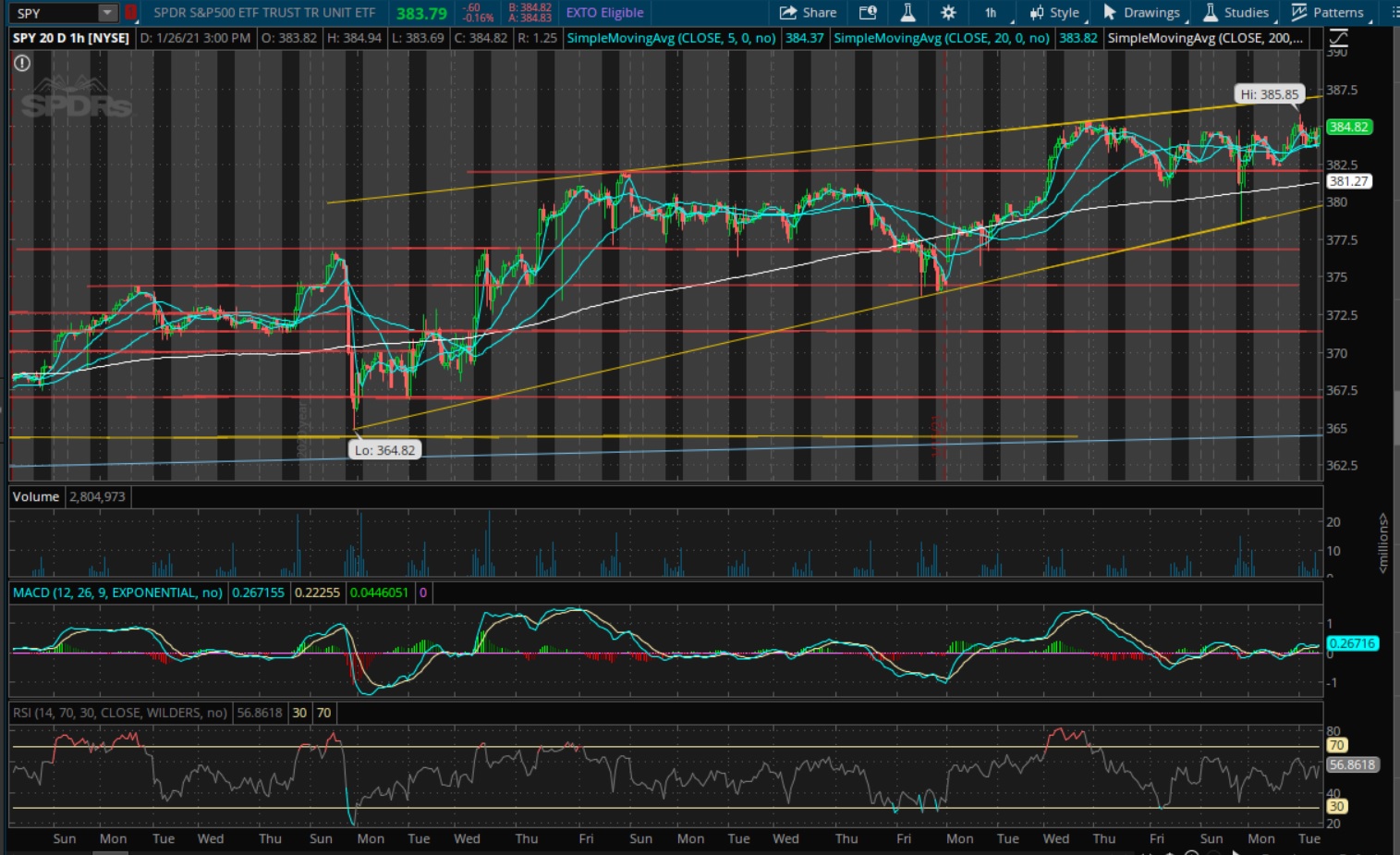Click the SPDR S&P500 ETF TRUST description
Screen dimensions: 1400x855
click(x=264, y=13)
